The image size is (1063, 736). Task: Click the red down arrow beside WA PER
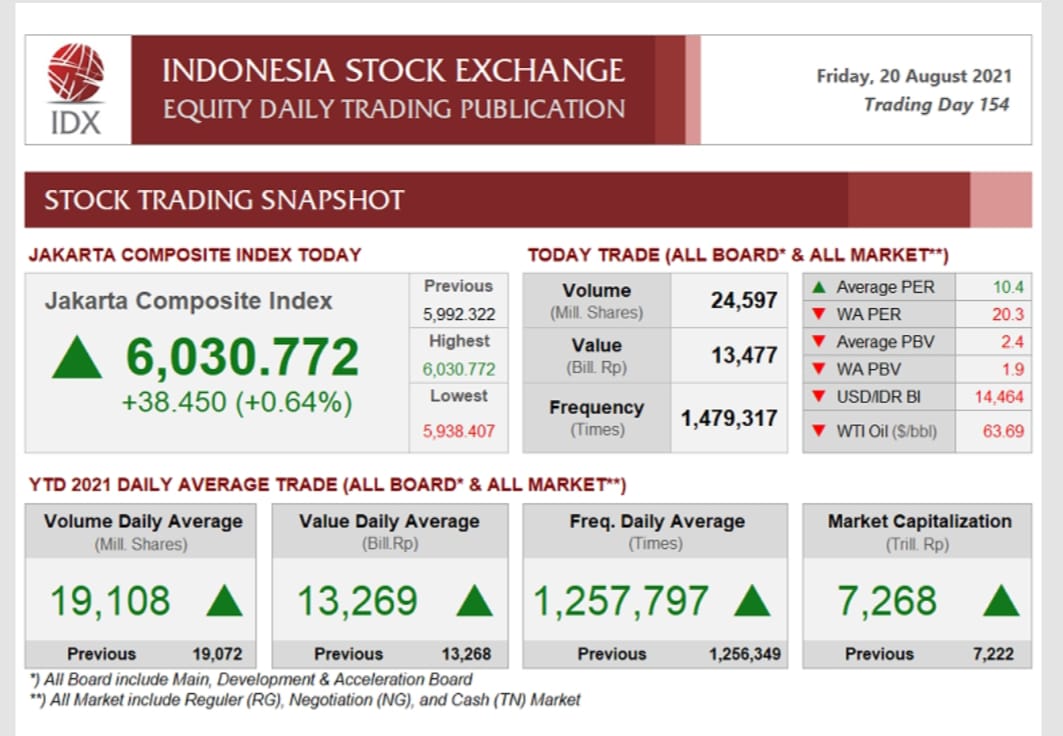pos(819,314)
